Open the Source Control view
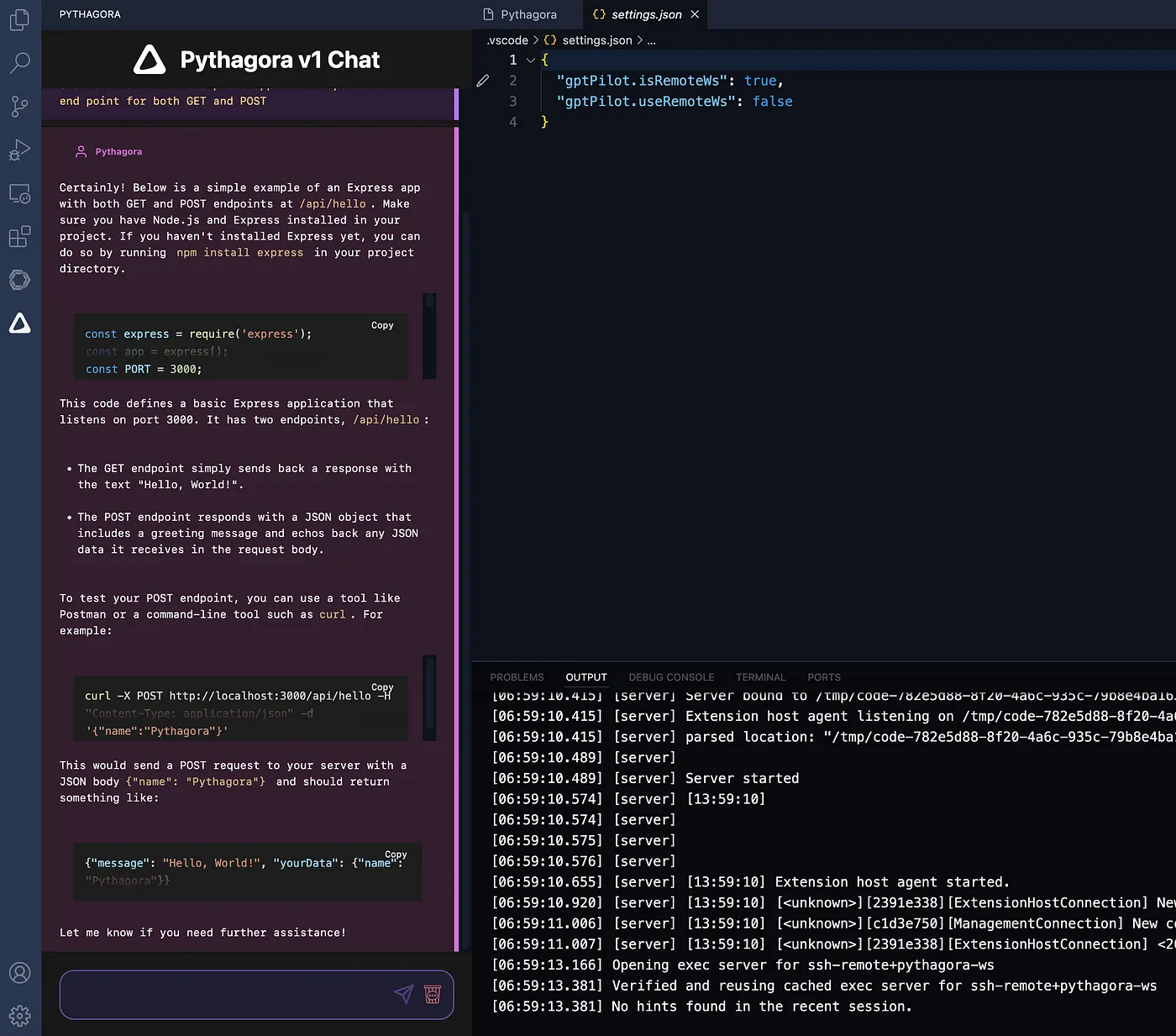1176x1036 pixels. click(20, 106)
